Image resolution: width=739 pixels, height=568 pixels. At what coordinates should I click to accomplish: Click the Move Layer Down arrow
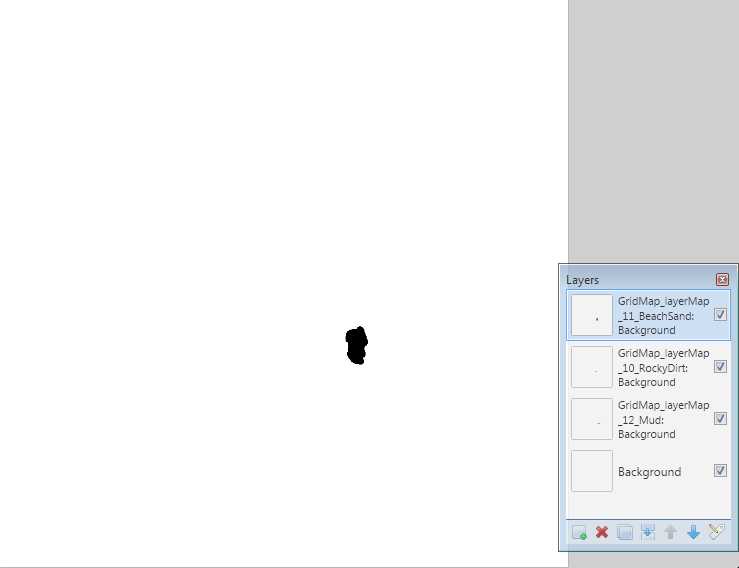tap(693, 533)
